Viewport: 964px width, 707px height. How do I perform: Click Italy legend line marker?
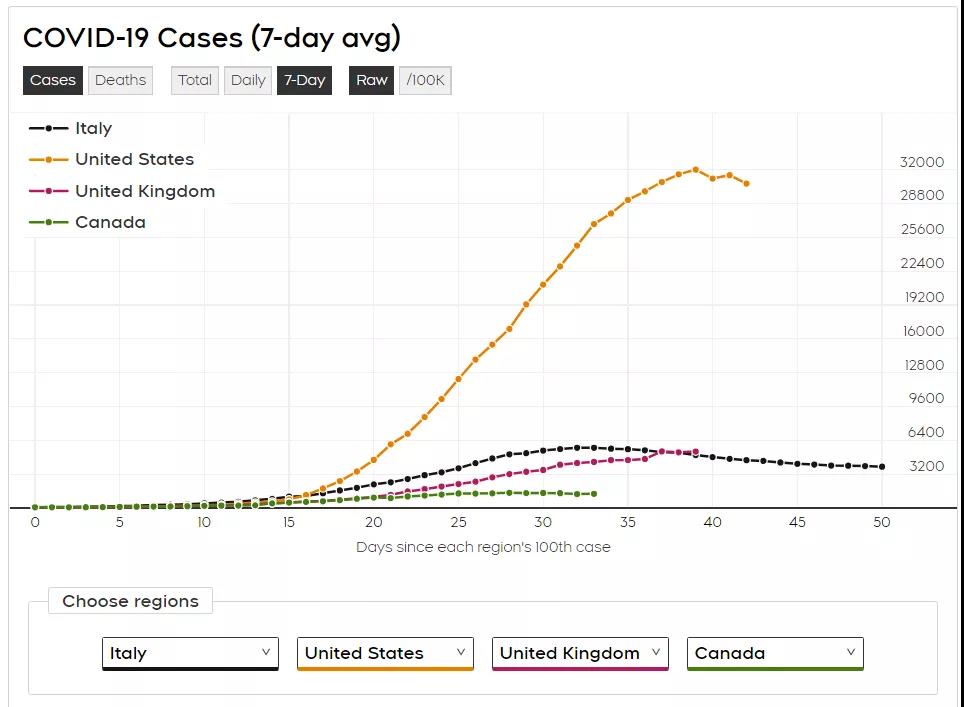point(48,128)
